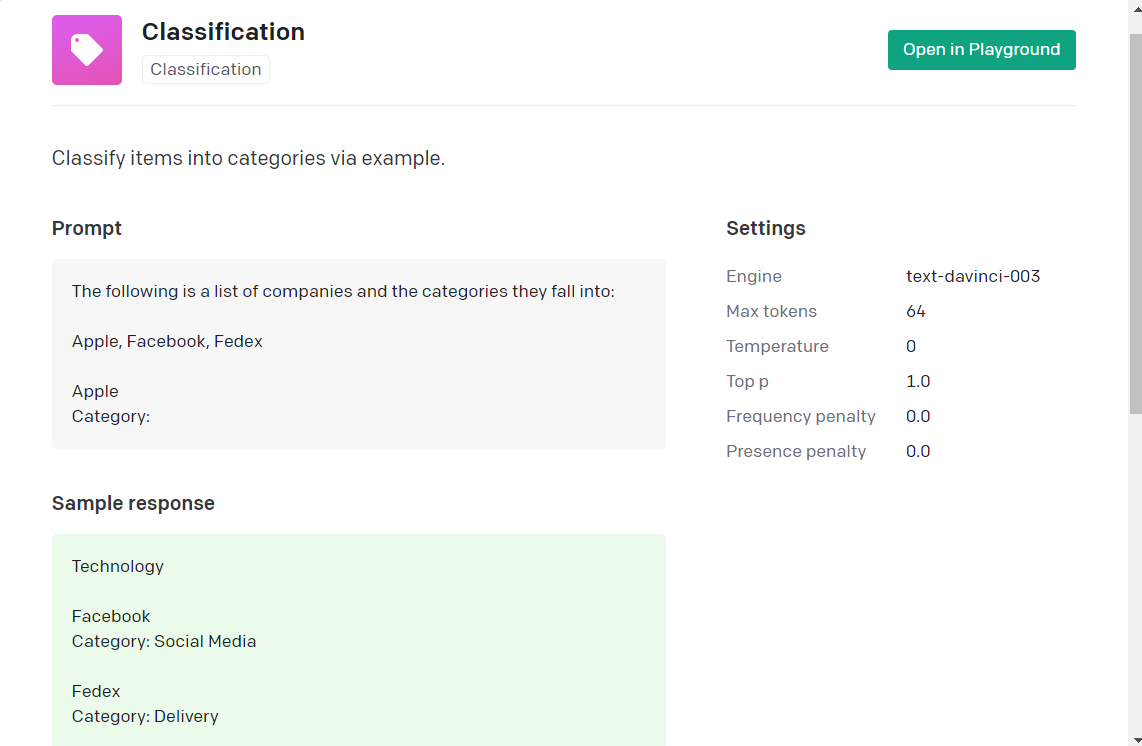Click the scrollbar down arrow
Image resolution: width=1142 pixels, height=746 pixels.
tap(1135, 739)
